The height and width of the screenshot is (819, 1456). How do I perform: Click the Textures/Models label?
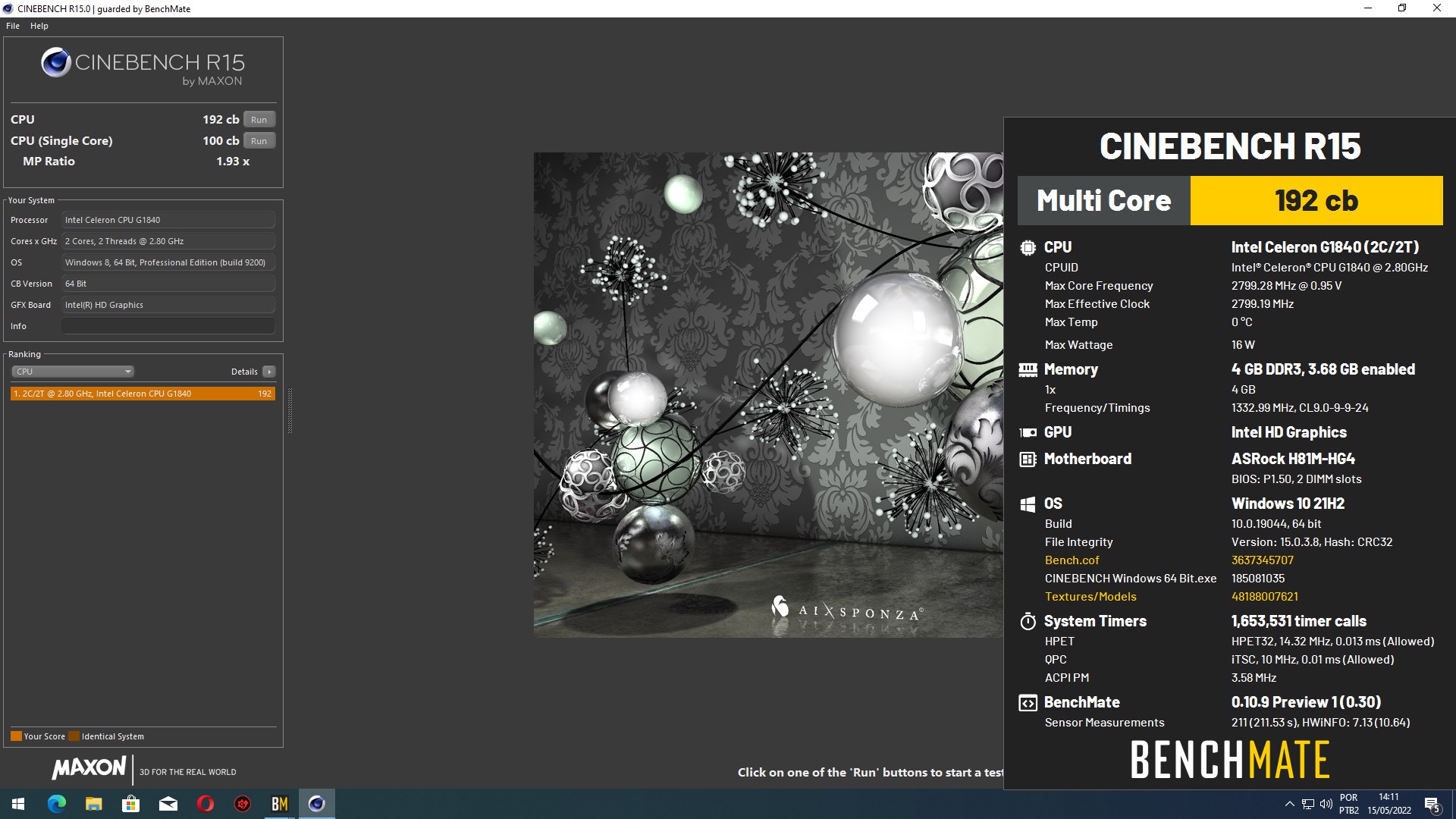1090,597
